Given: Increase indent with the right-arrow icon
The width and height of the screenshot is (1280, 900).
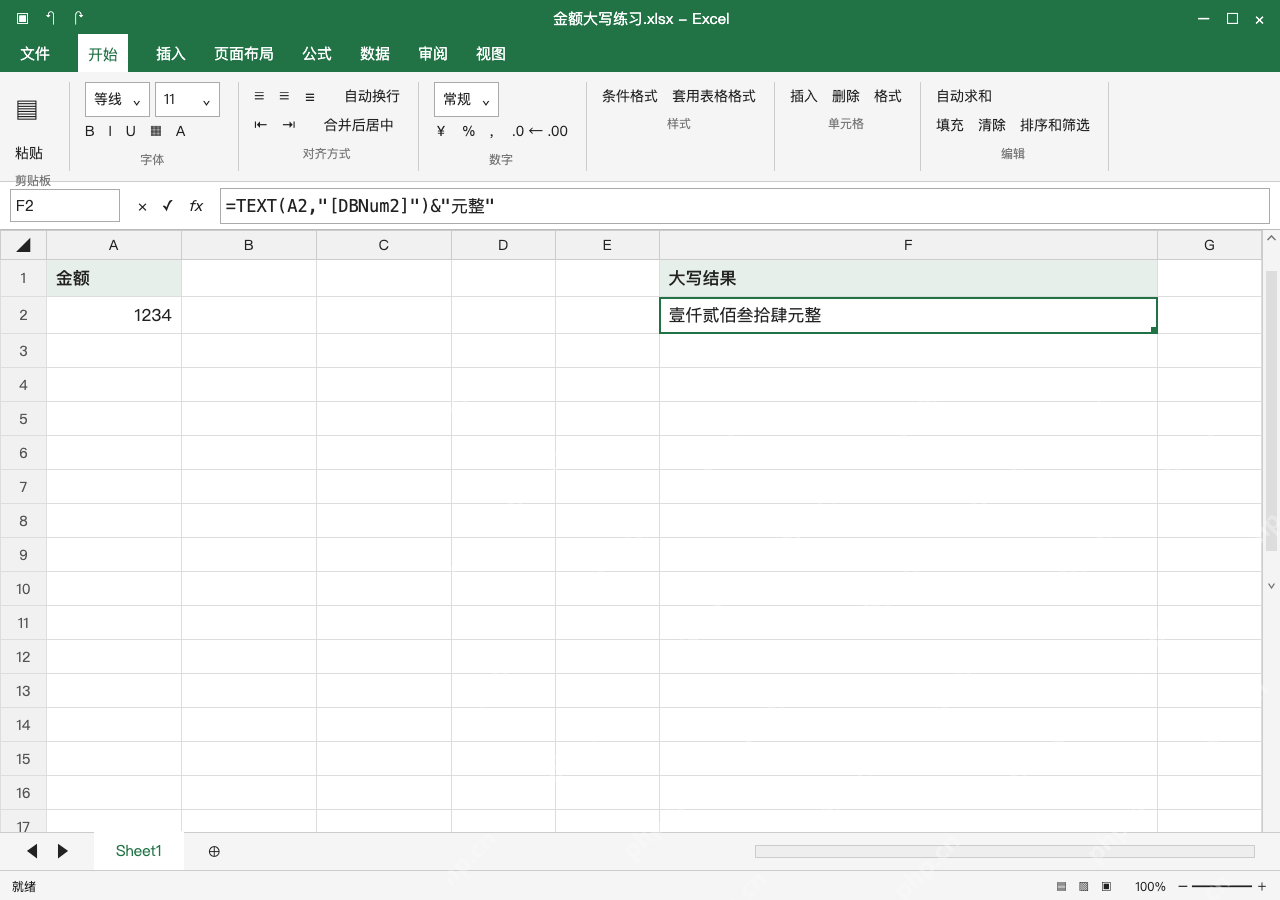Looking at the screenshot, I should click(289, 125).
